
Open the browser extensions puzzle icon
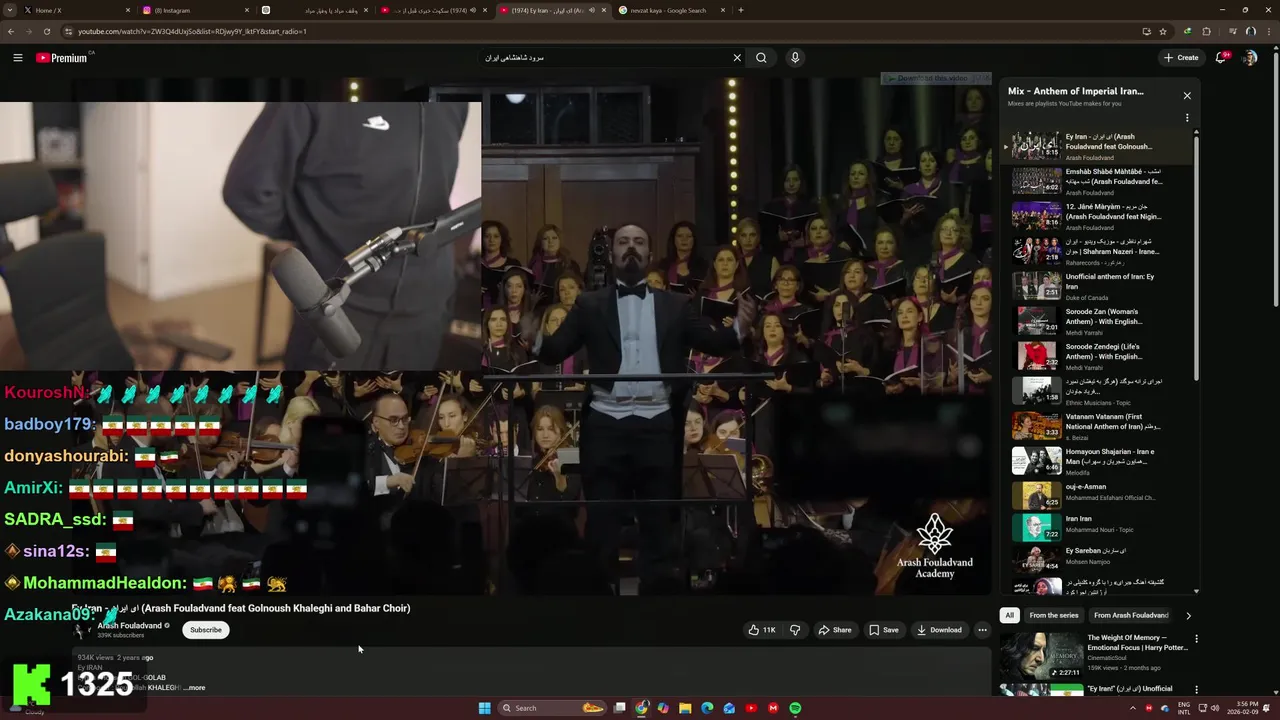click(1206, 31)
